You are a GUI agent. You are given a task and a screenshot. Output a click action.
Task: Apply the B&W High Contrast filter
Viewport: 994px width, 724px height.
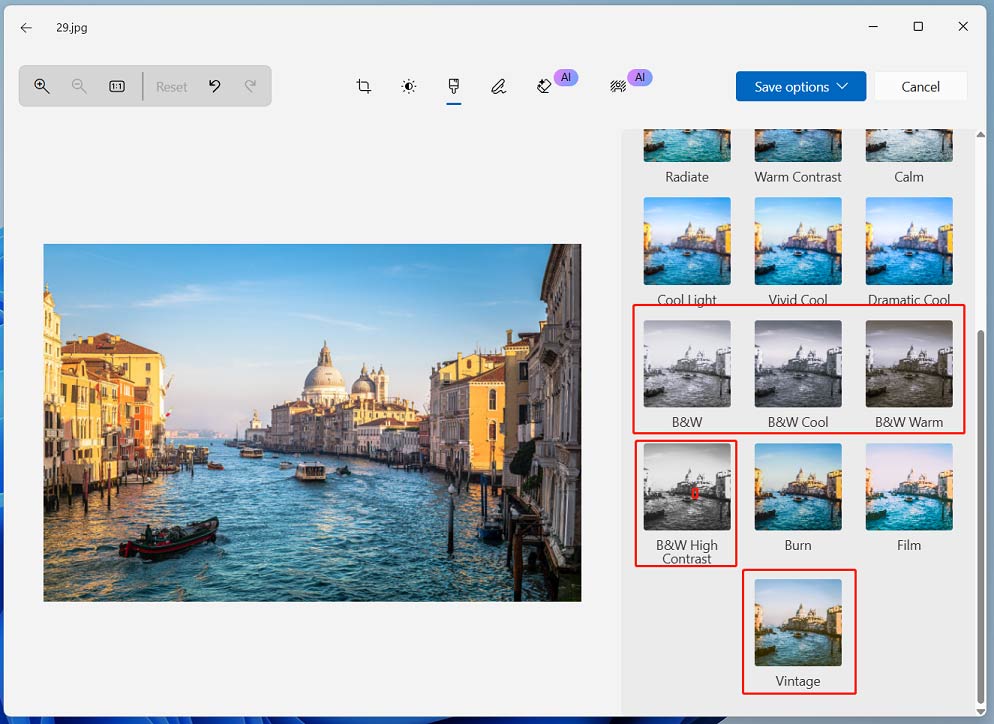[x=686, y=487]
